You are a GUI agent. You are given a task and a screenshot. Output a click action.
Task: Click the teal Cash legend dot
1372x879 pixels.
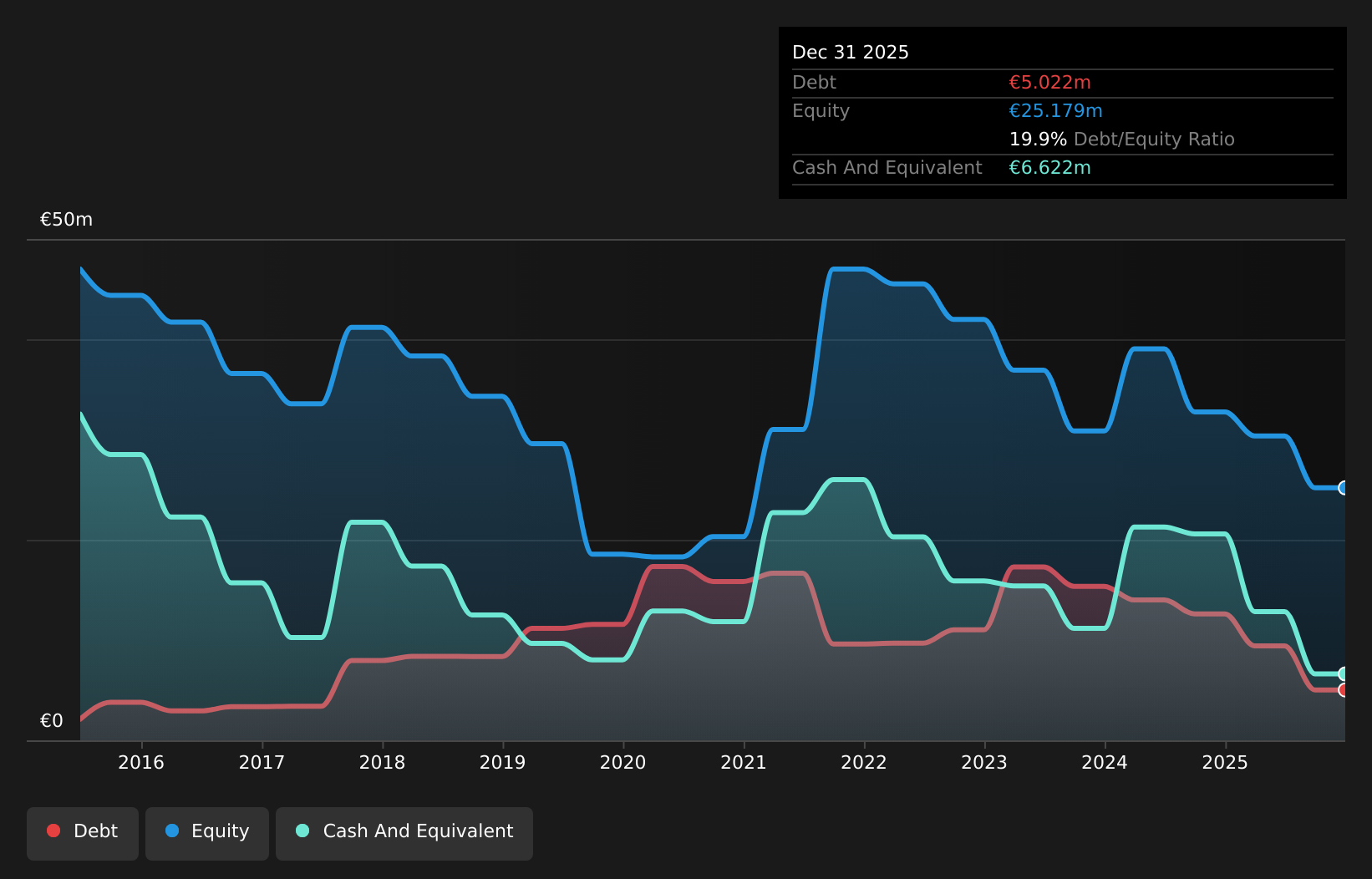click(302, 831)
